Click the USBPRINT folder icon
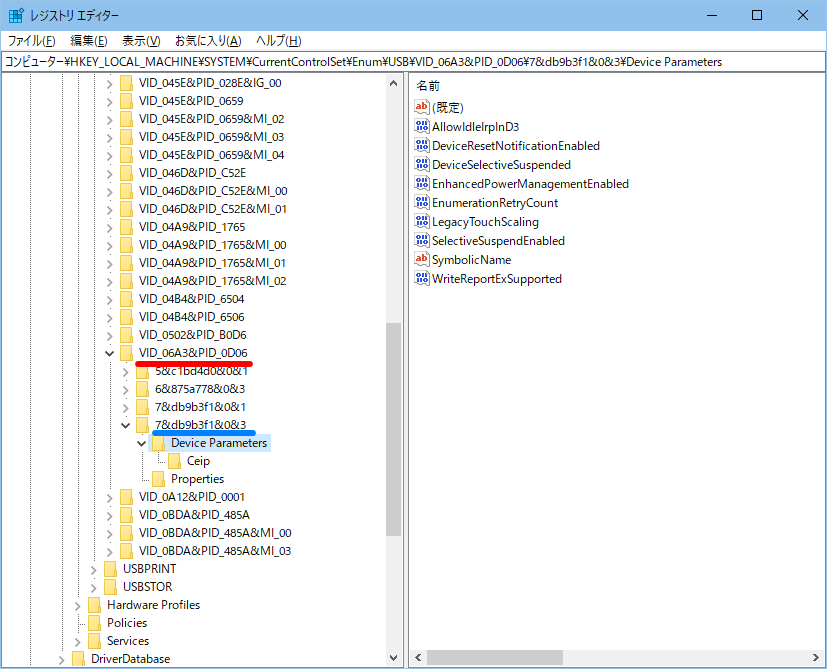 pyautogui.click(x=110, y=569)
